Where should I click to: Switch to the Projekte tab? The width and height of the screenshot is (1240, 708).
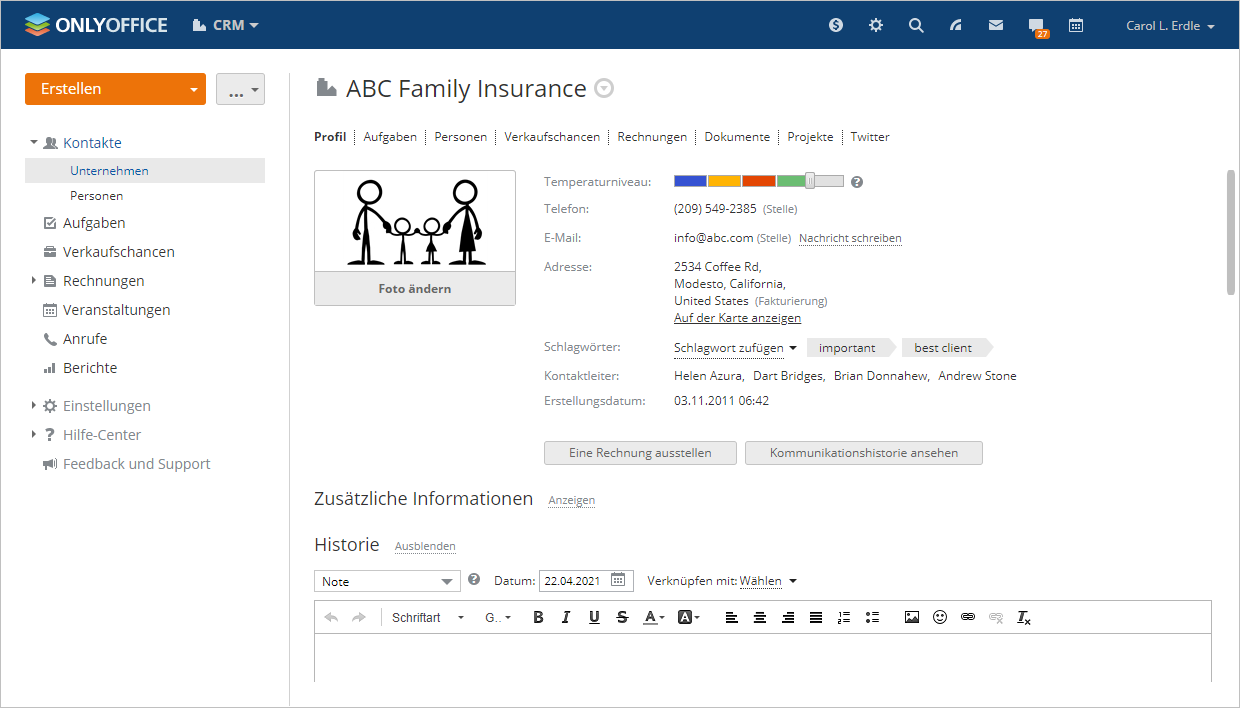pyautogui.click(x=810, y=137)
